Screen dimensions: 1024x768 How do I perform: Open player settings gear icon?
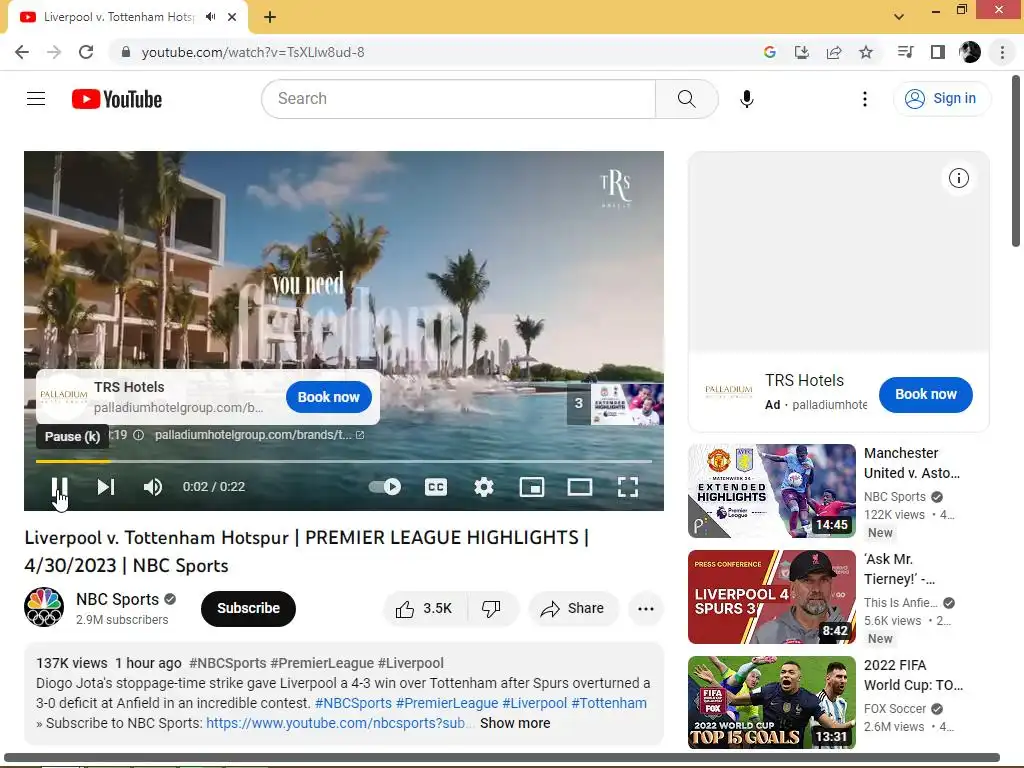click(x=484, y=487)
